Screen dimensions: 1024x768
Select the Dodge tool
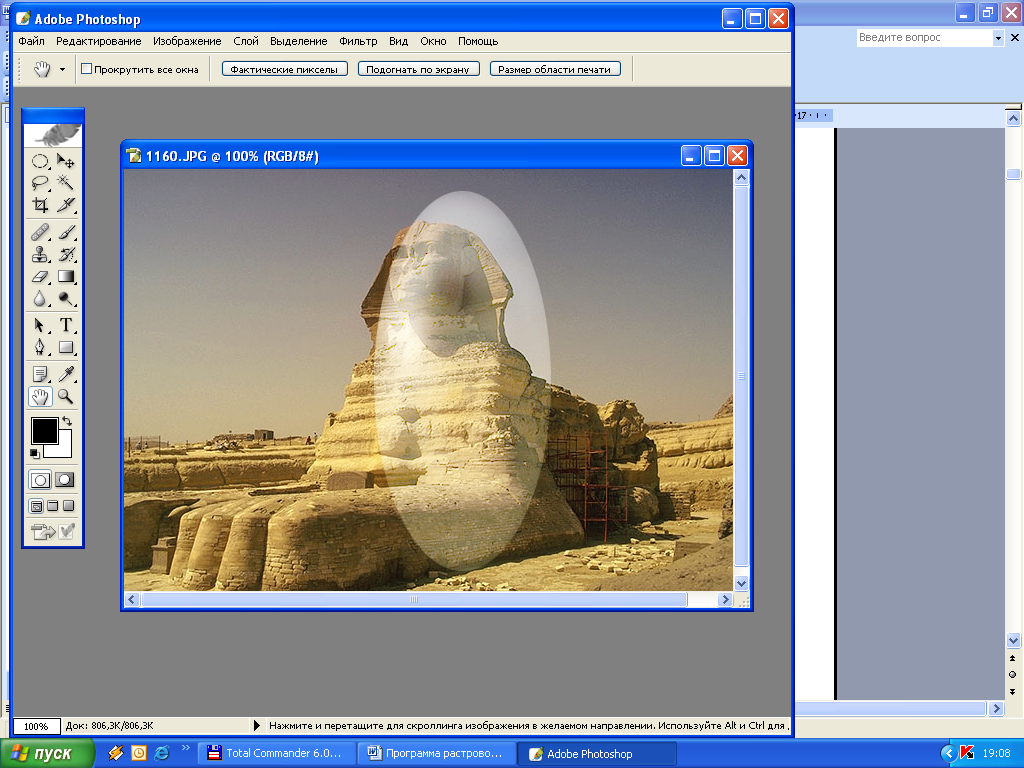click(65, 299)
